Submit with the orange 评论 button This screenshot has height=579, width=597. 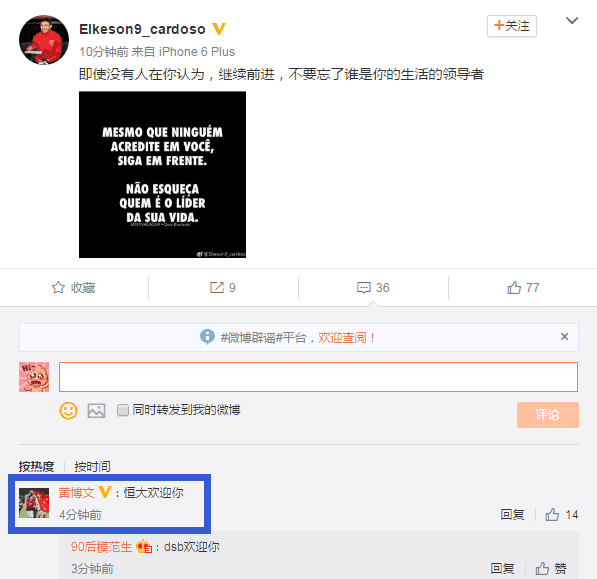tap(548, 415)
